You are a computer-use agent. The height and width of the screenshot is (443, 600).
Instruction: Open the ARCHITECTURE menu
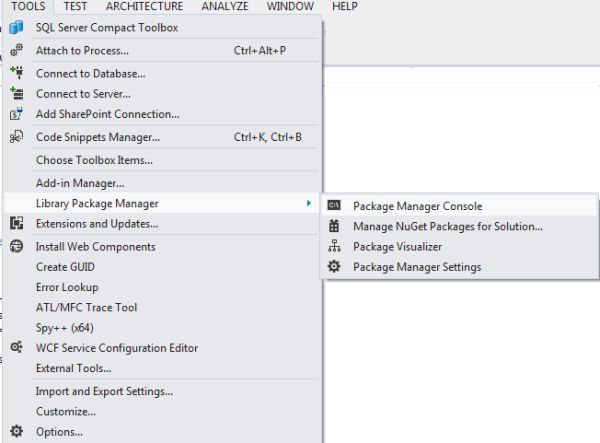(144, 6)
